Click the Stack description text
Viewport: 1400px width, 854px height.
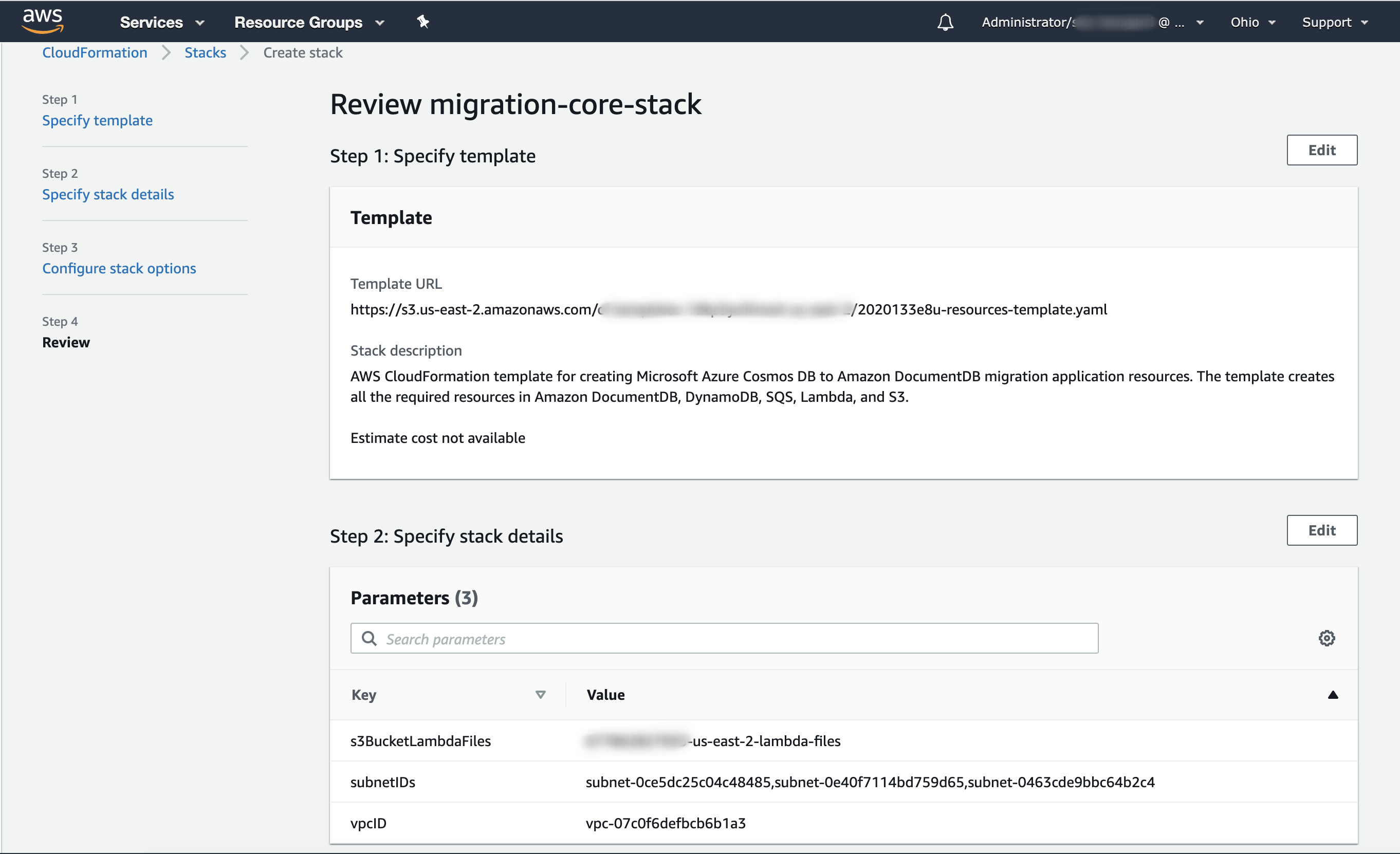point(842,386)
